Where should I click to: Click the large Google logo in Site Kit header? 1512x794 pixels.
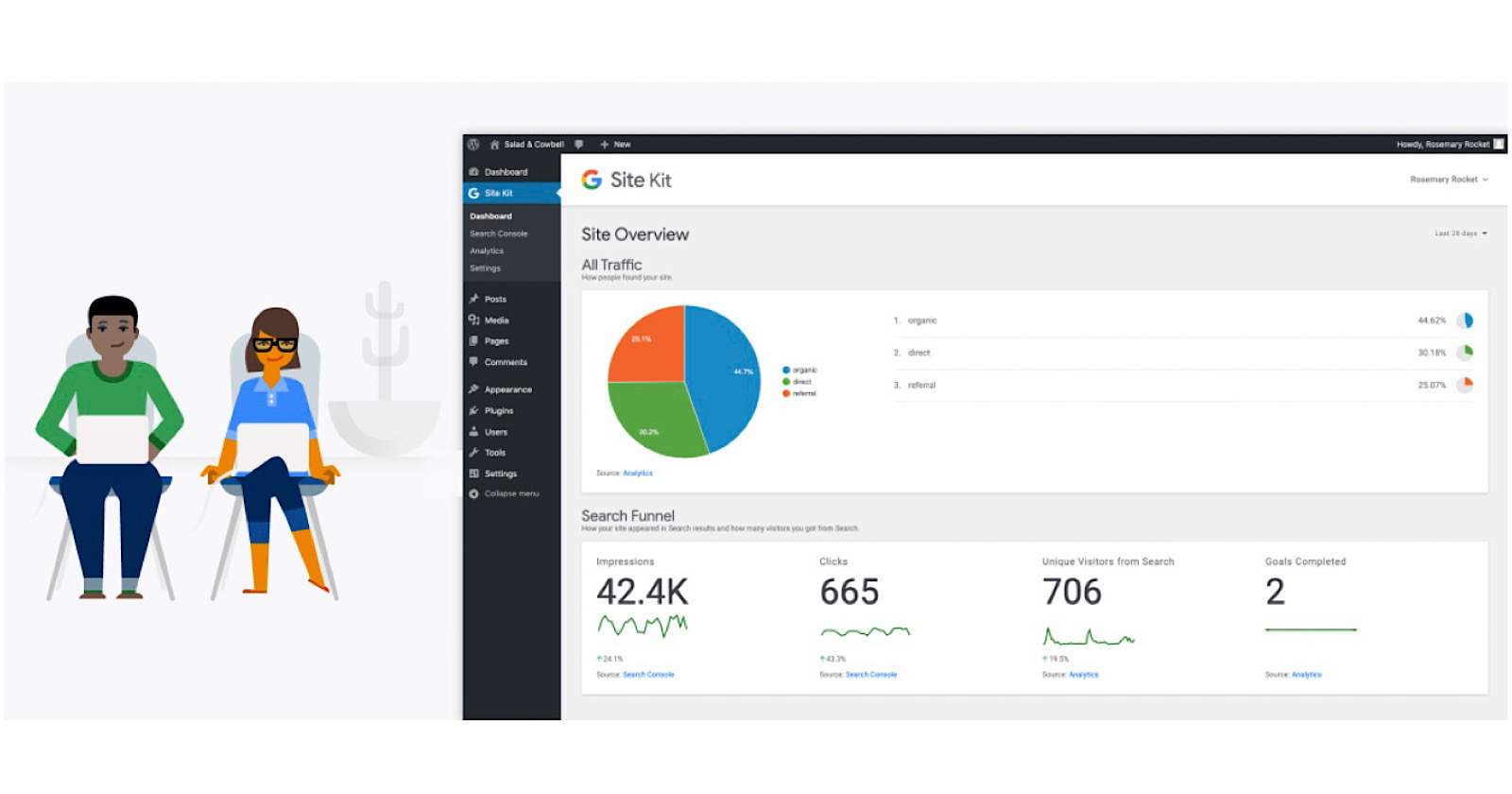[592, 180]
